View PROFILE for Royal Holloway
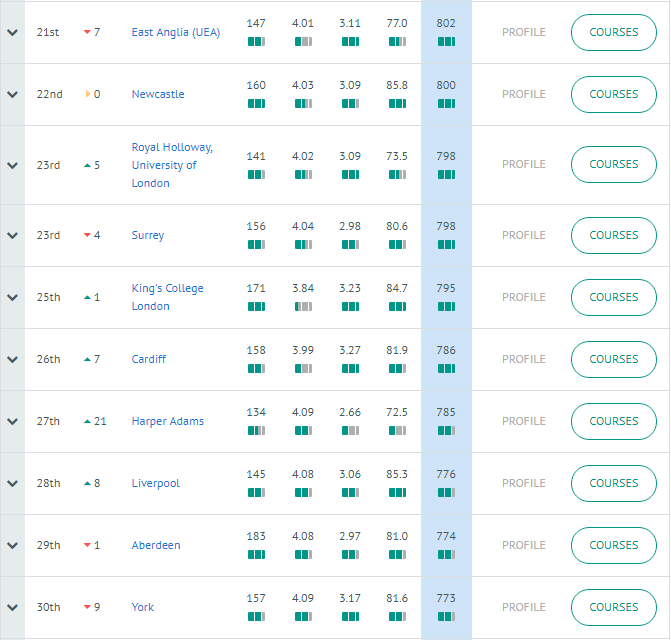The height and width of the screenshot is (640, 671). (524, 164)
